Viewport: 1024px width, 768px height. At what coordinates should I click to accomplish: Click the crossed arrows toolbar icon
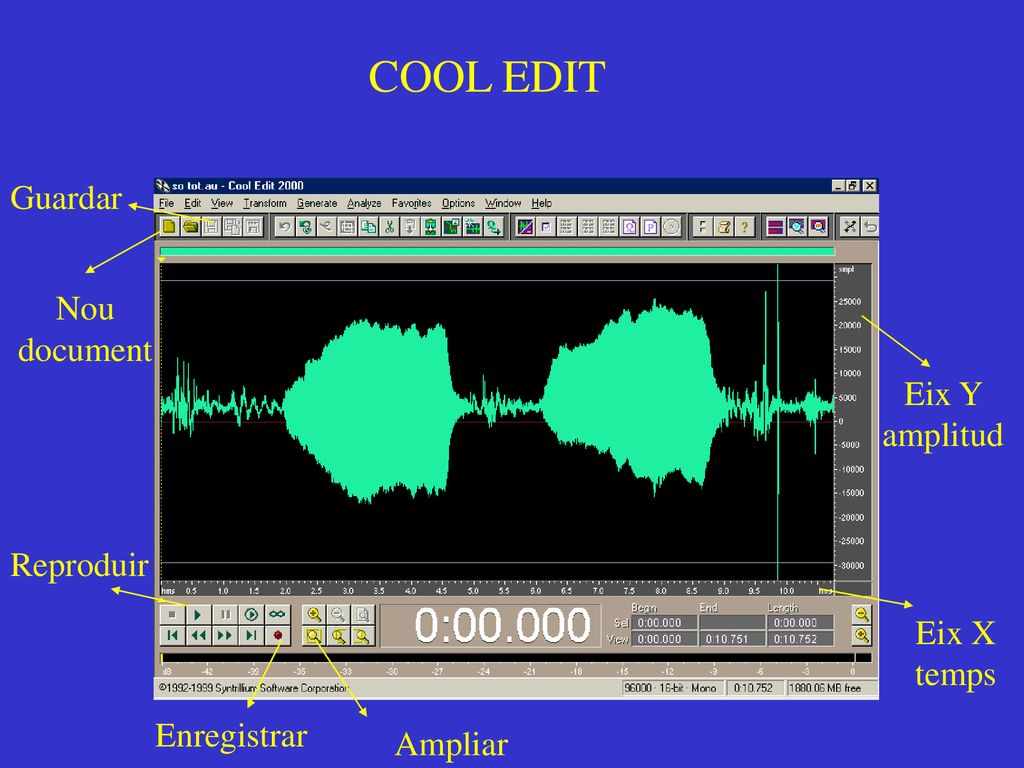point(850,227)
